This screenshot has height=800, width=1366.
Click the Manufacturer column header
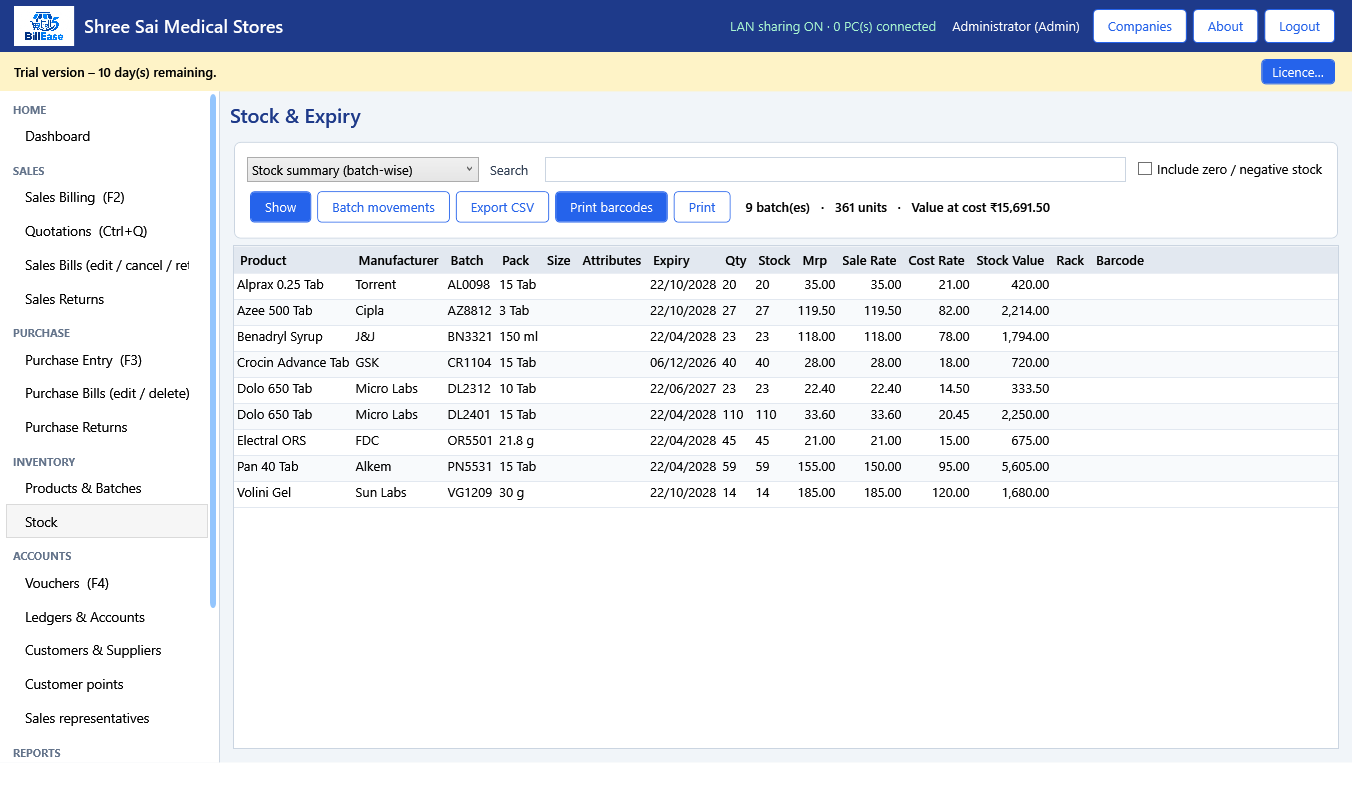point(398,260)
